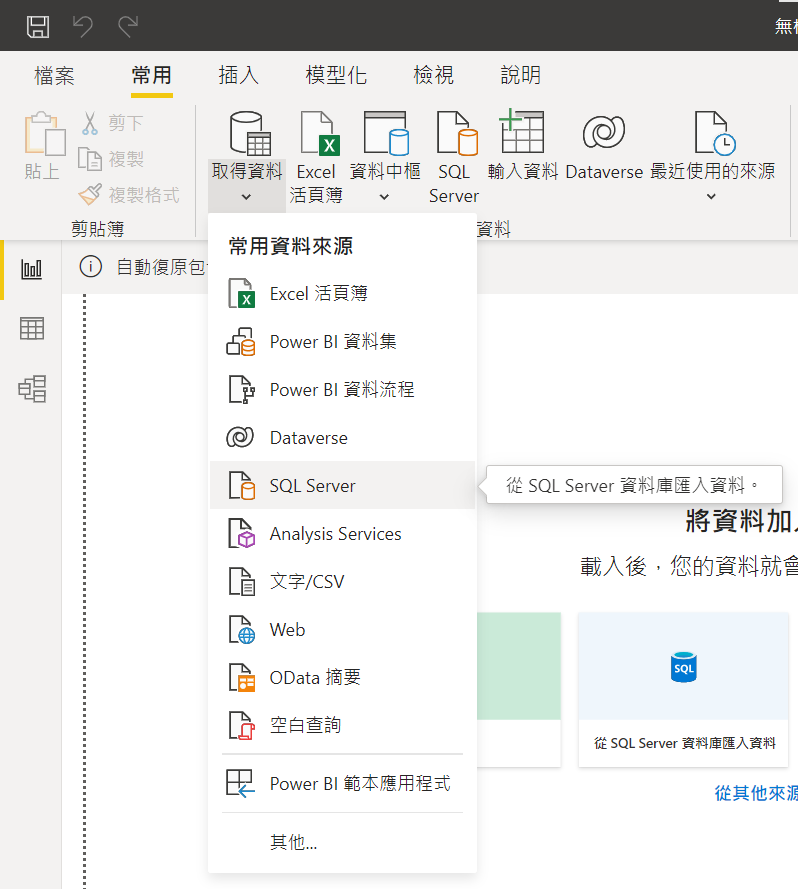Choose Power BI 資料集 from the menu

[342, 342]
